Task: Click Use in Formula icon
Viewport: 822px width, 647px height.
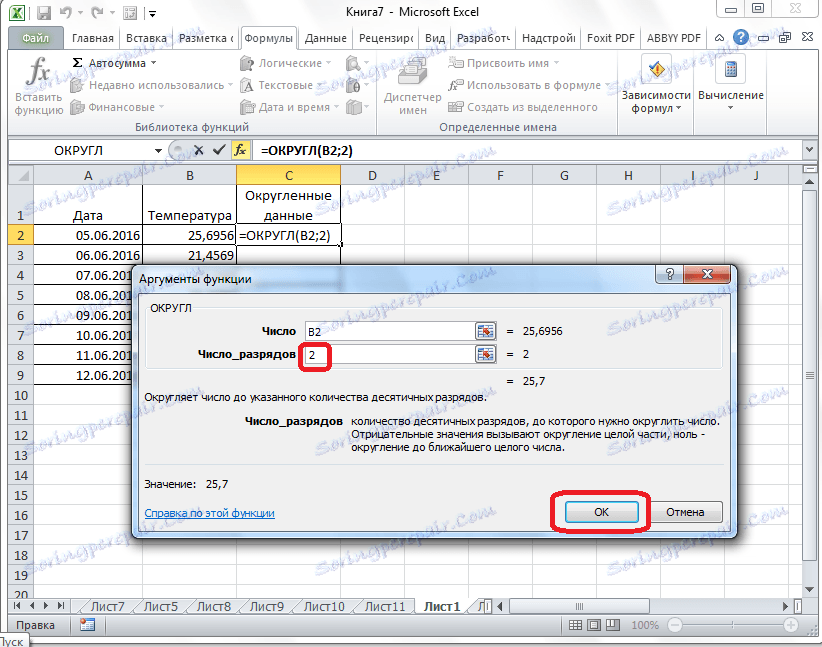Action: coord(456,85)
